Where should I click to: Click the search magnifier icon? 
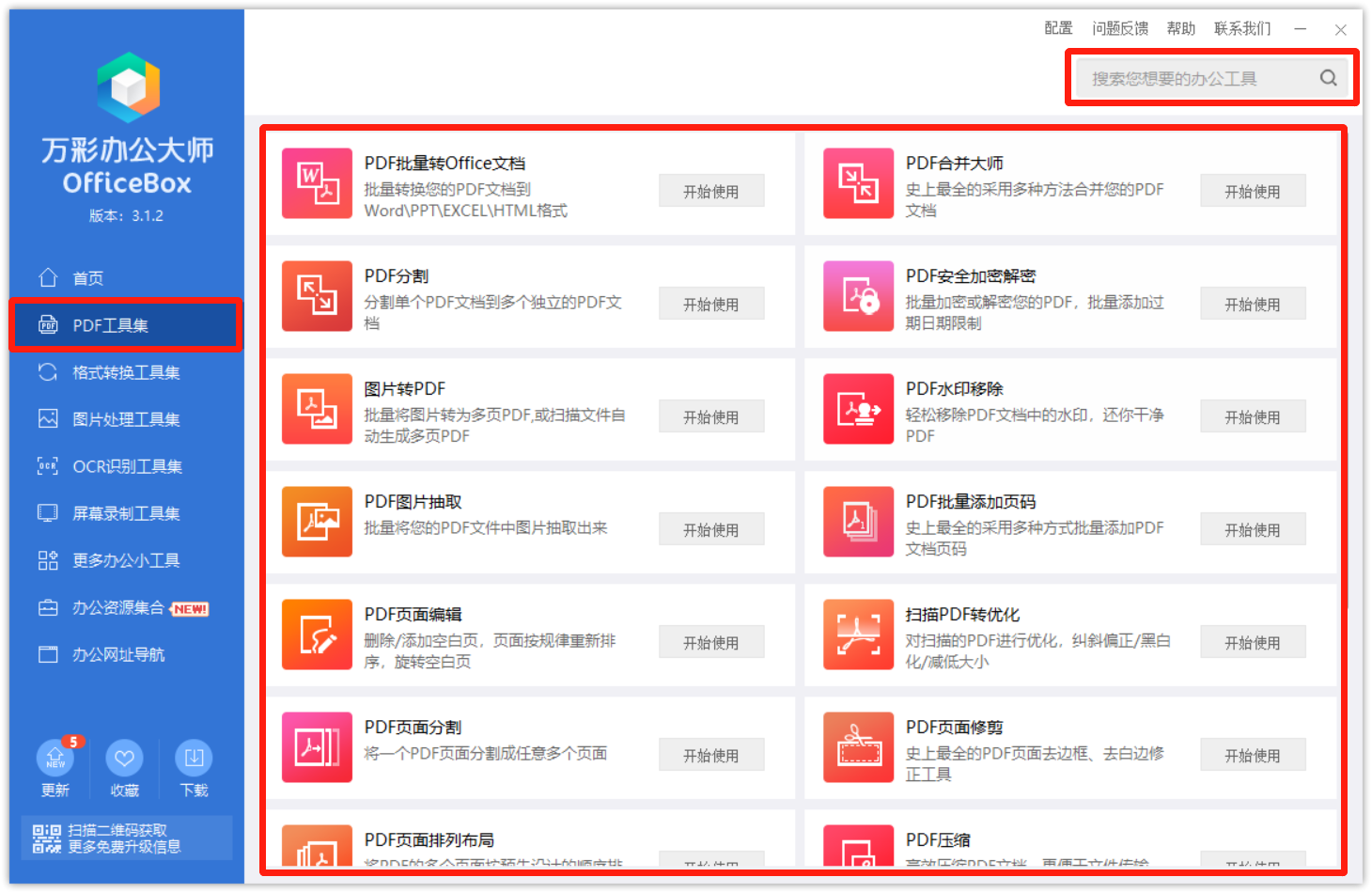[1328, 78]
